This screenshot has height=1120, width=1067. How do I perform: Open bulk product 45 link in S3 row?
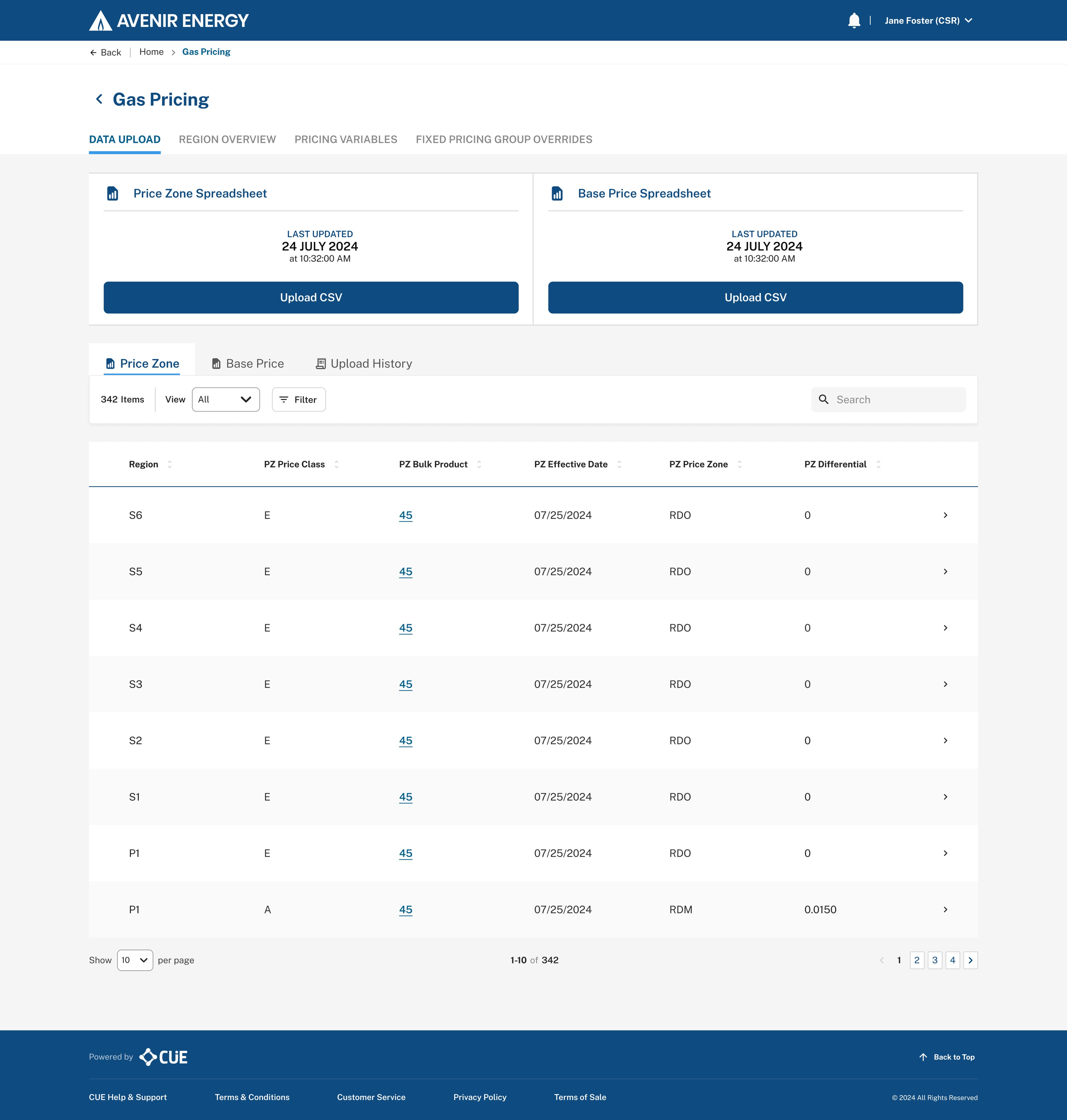[405, 684]
